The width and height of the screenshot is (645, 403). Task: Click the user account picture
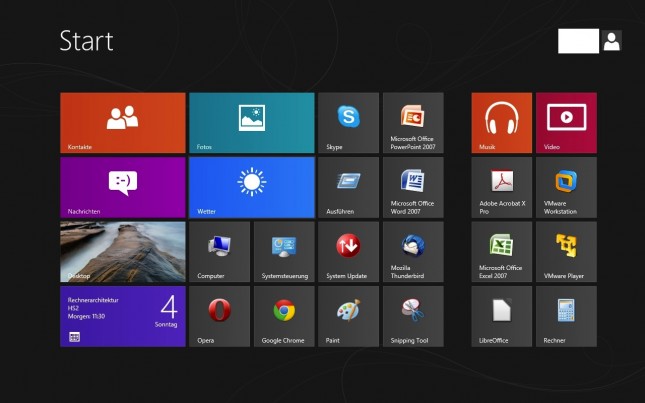[x=612, y=41]
